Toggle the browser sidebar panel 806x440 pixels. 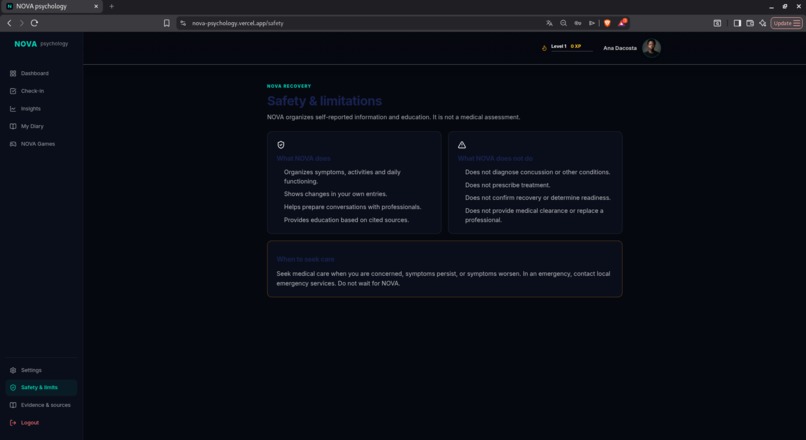737,23
